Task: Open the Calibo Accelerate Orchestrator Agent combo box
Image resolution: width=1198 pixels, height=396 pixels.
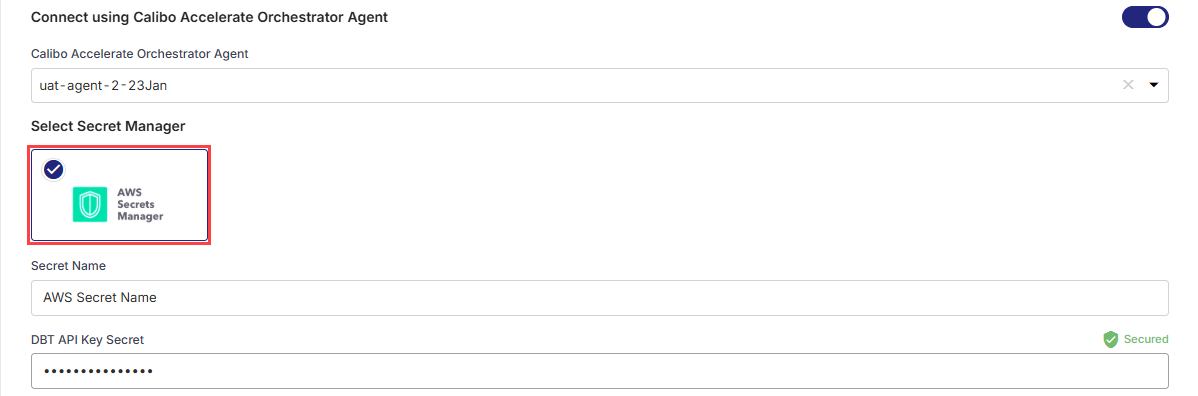Action: pos(600,86)
